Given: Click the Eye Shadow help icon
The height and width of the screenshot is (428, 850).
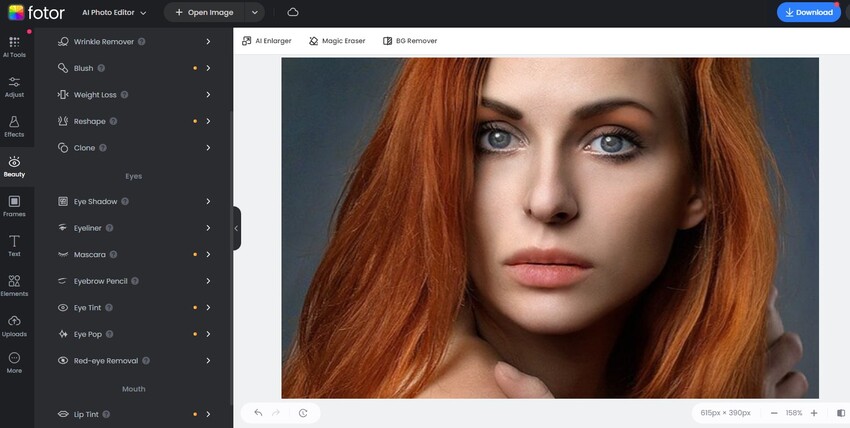Looking at the screenshot, I should coord(125,202).
